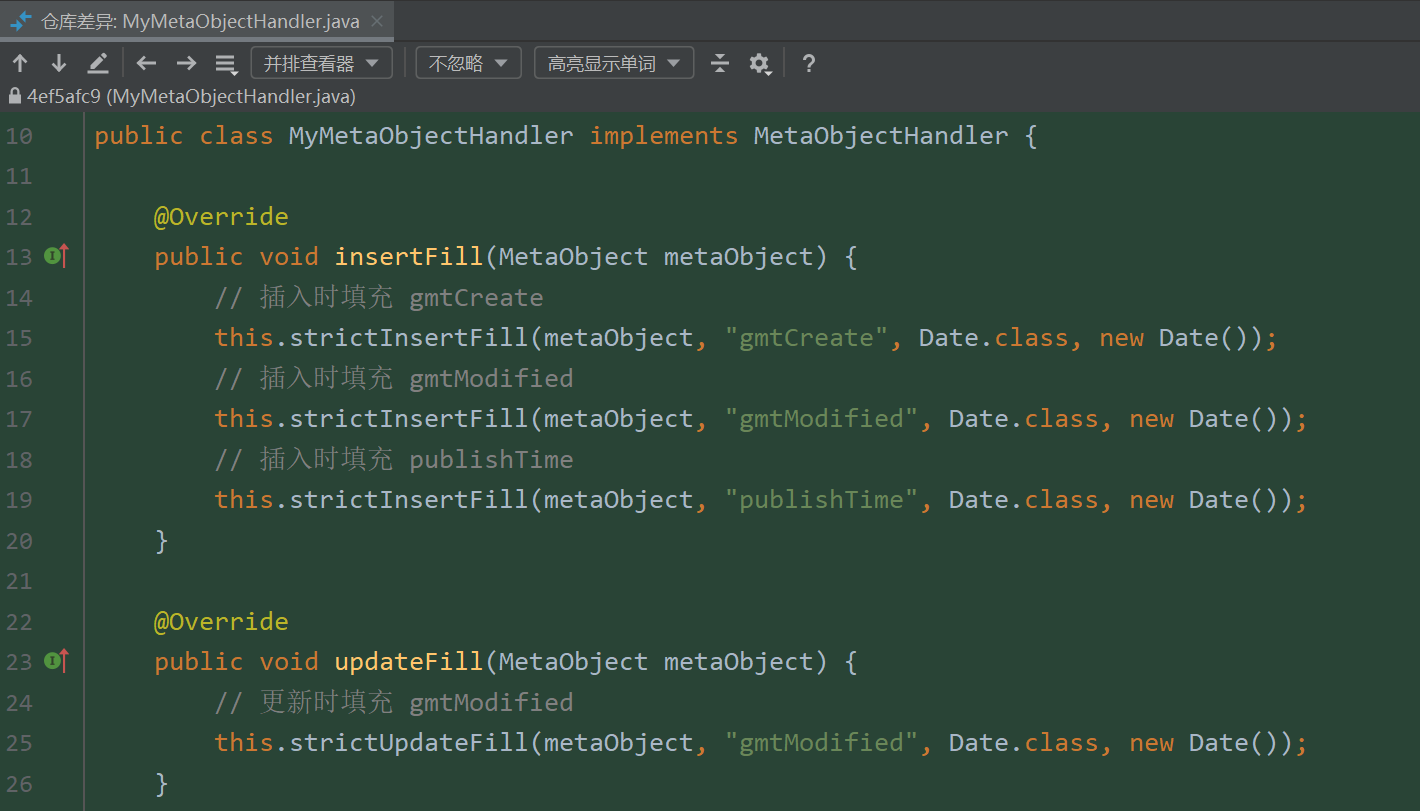This screenshot has width=1420, height=811.
Task: Click the lock icon beside revision 4ef5afc9
Action: (x=14, y=97)
